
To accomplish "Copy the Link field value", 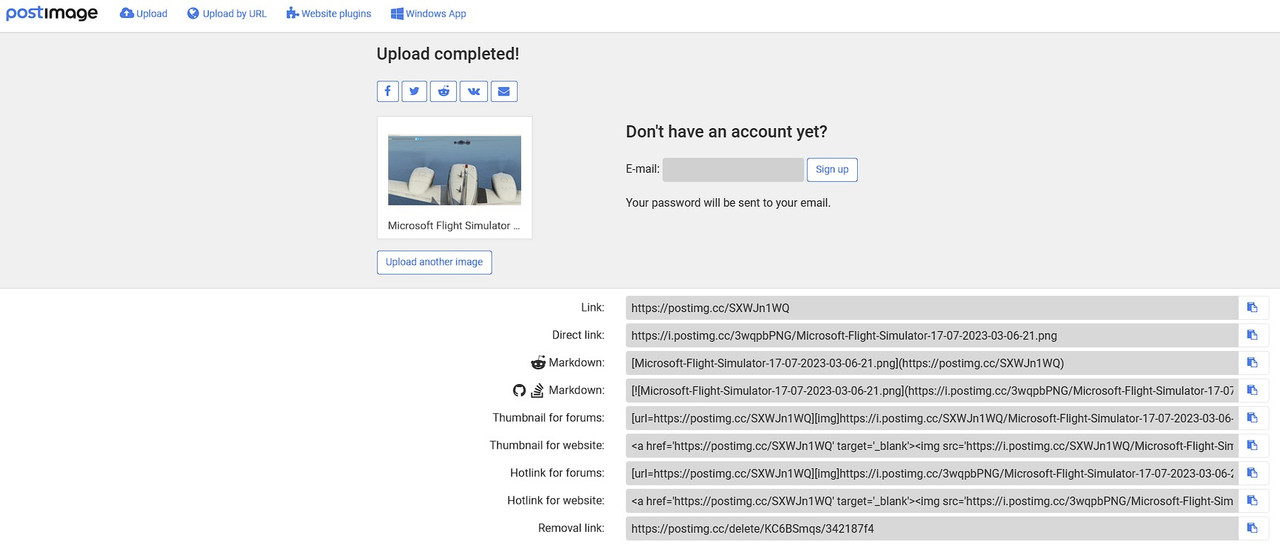I will (x=1252, y=308).
